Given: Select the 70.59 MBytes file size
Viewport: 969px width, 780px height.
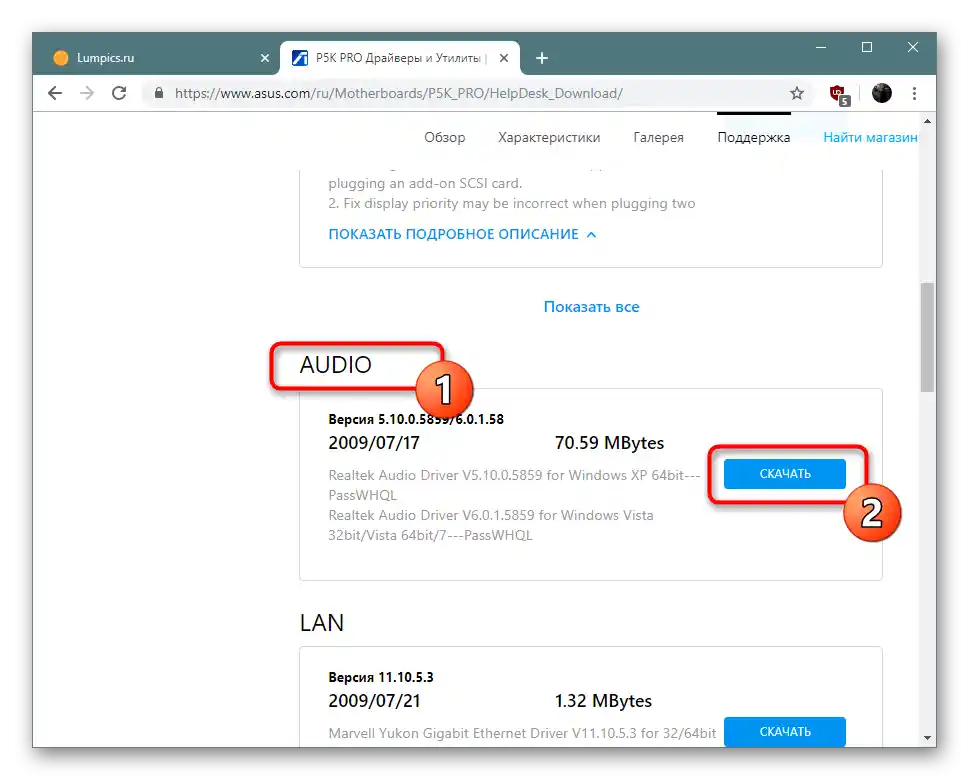Looking at the screenshot, I should pyautogui.click(x=609, y=443).
